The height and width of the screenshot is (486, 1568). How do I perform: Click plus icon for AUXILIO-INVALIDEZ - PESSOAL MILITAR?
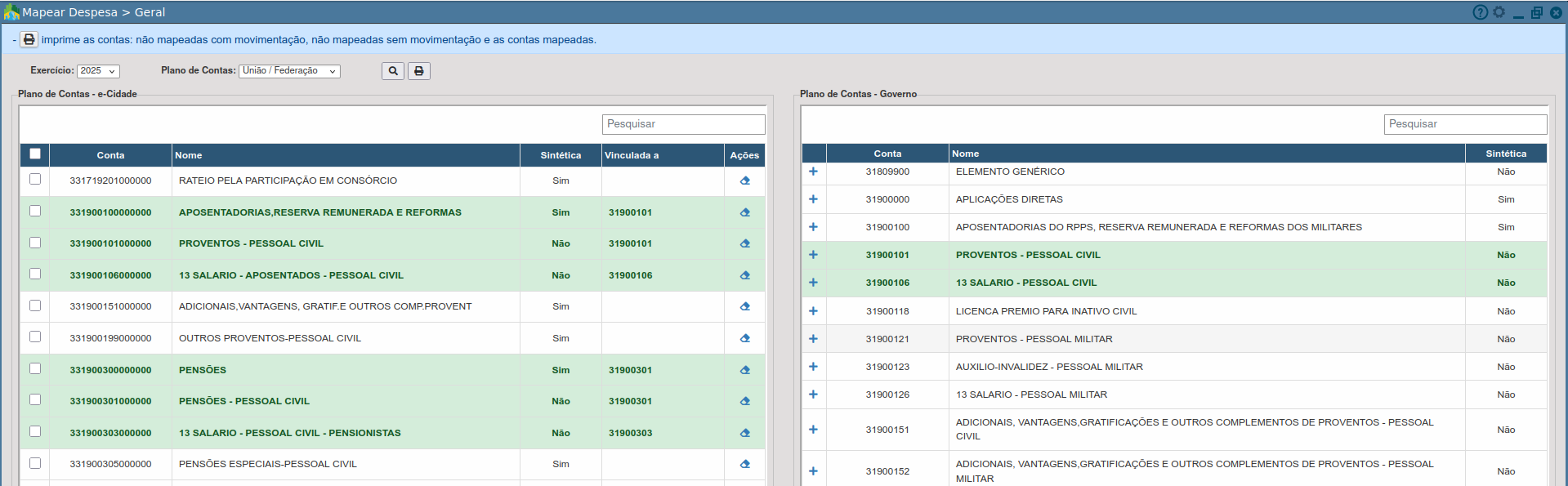point(813,367)
